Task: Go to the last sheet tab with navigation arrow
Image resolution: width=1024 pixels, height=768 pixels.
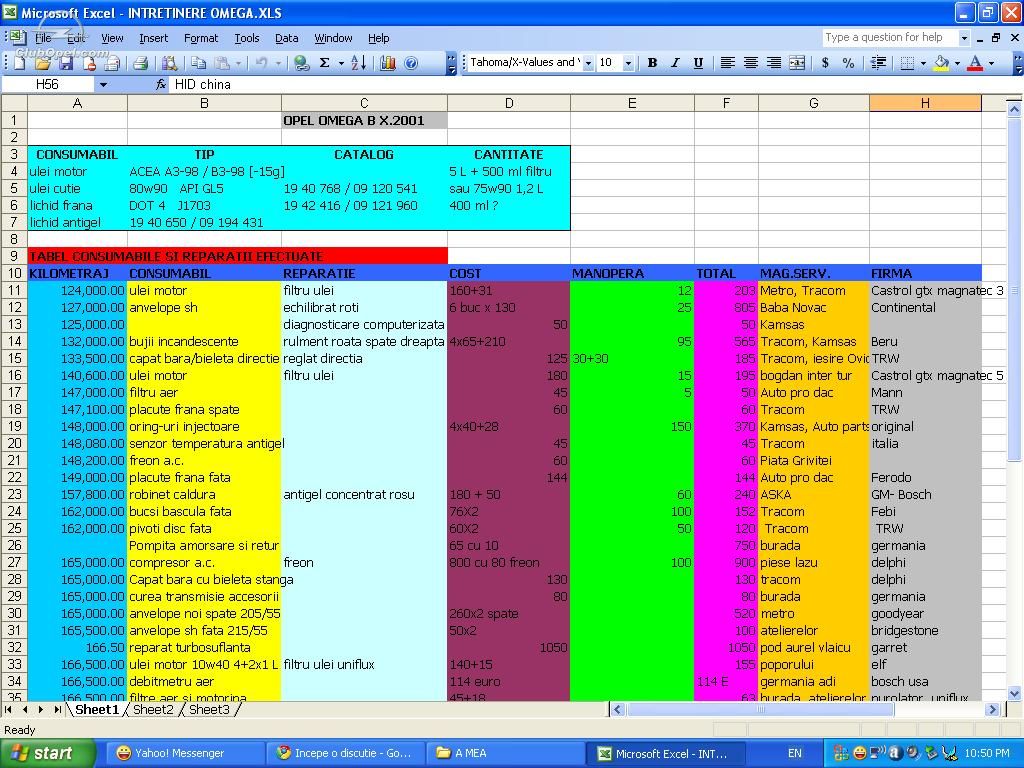Action: click(x=57, y=709)
